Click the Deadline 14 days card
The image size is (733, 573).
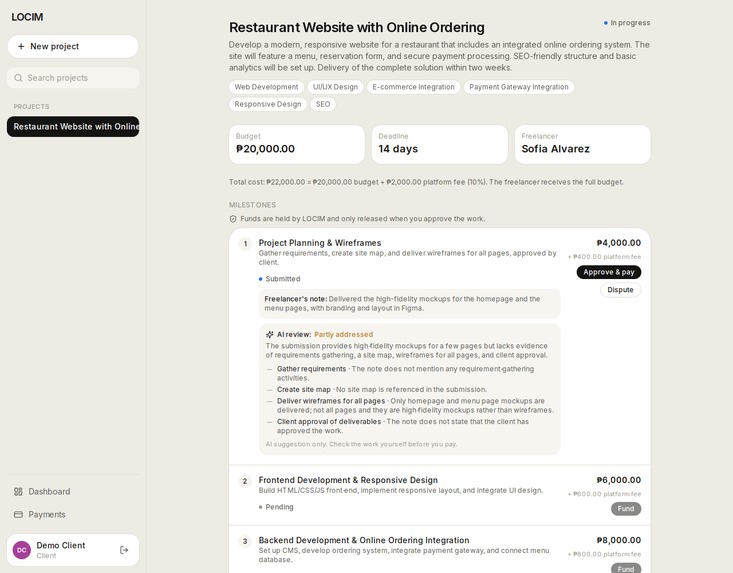pyautogui.click(x=439, y=144)
